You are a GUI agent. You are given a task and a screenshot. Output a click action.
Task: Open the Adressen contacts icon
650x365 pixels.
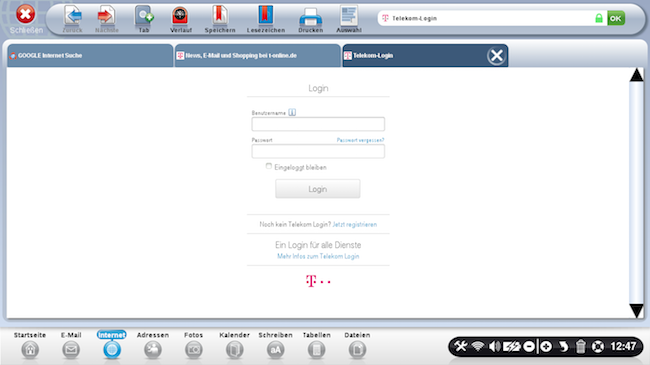pyautogui.click(x=153, y=350)
